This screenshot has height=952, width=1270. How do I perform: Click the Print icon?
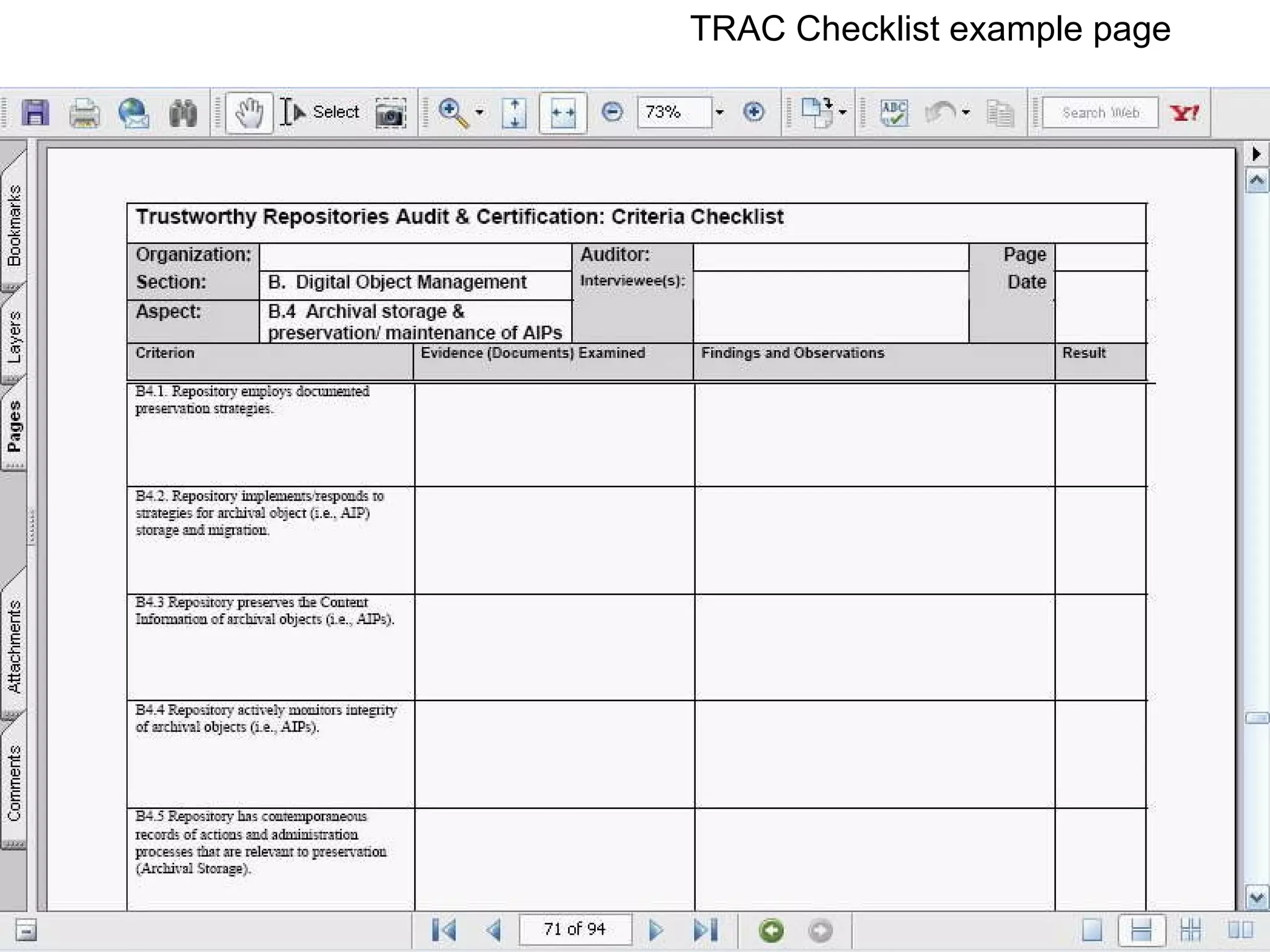(84, 113)
